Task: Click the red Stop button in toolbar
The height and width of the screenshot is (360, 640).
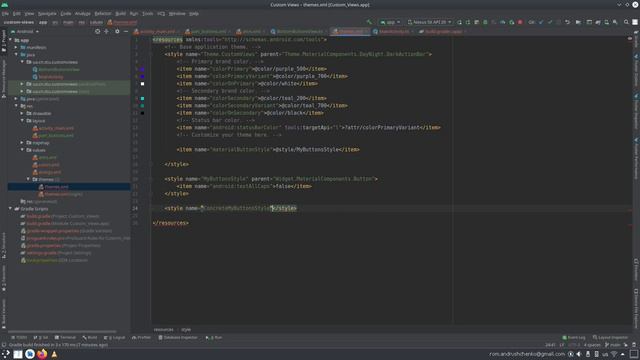Action: (520, 22)
